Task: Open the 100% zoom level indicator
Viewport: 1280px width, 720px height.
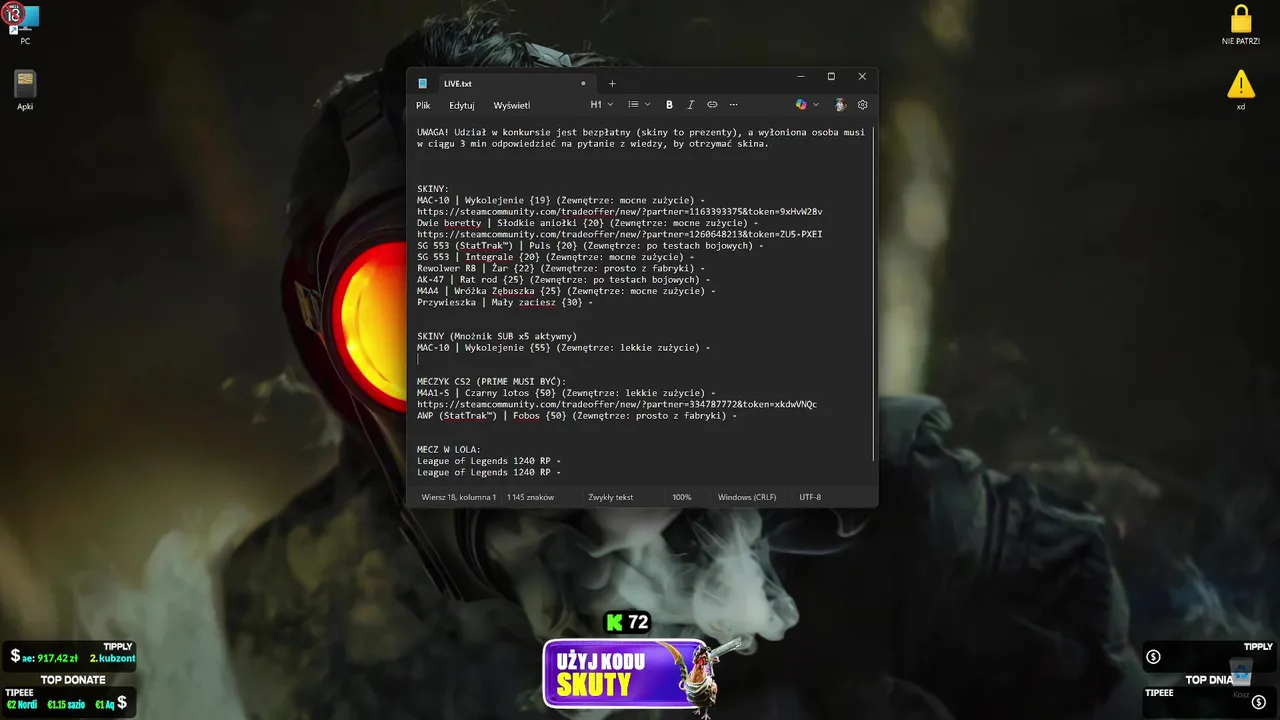Action: coord(682,497)
